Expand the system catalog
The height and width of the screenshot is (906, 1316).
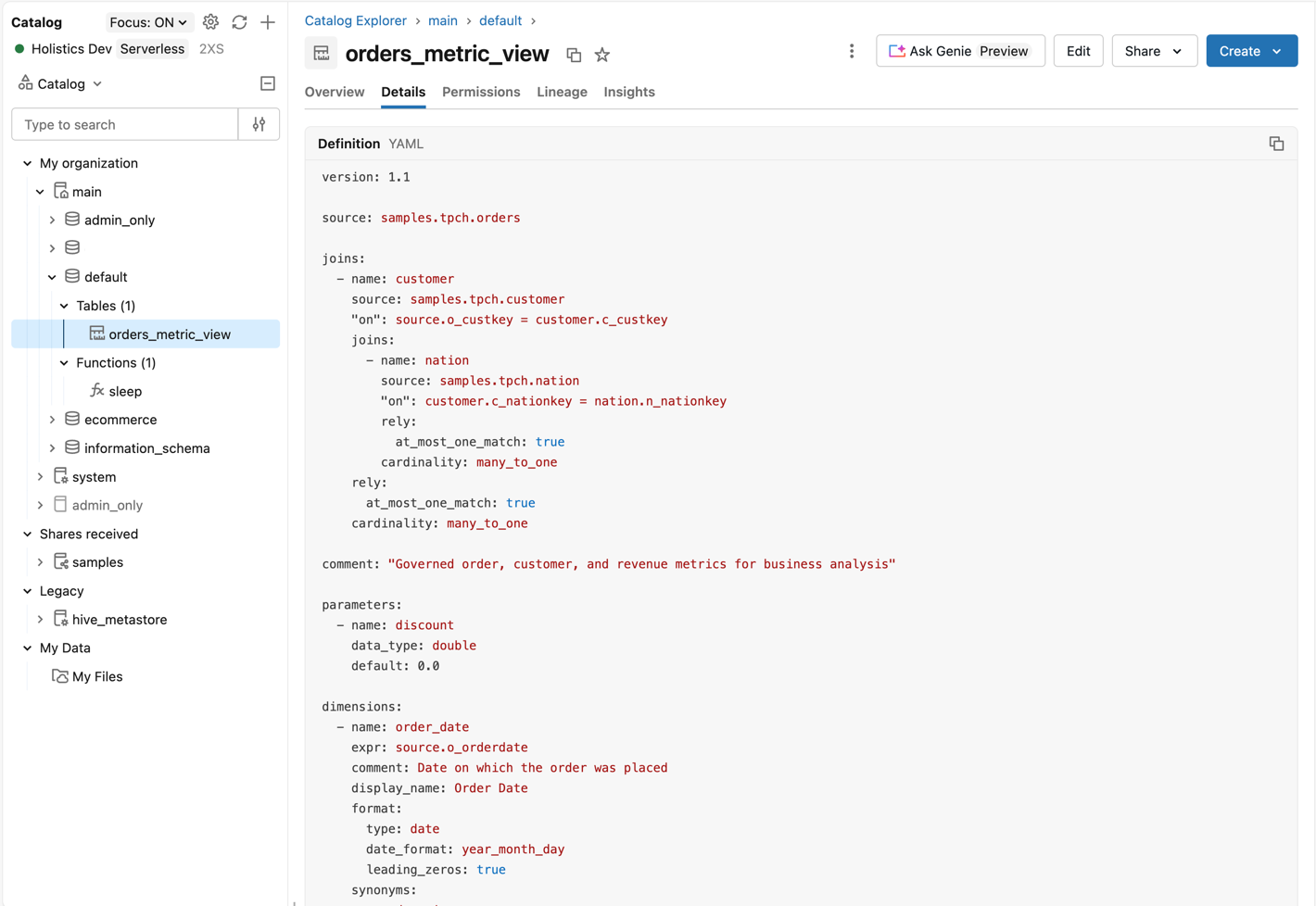click(40, 477)
